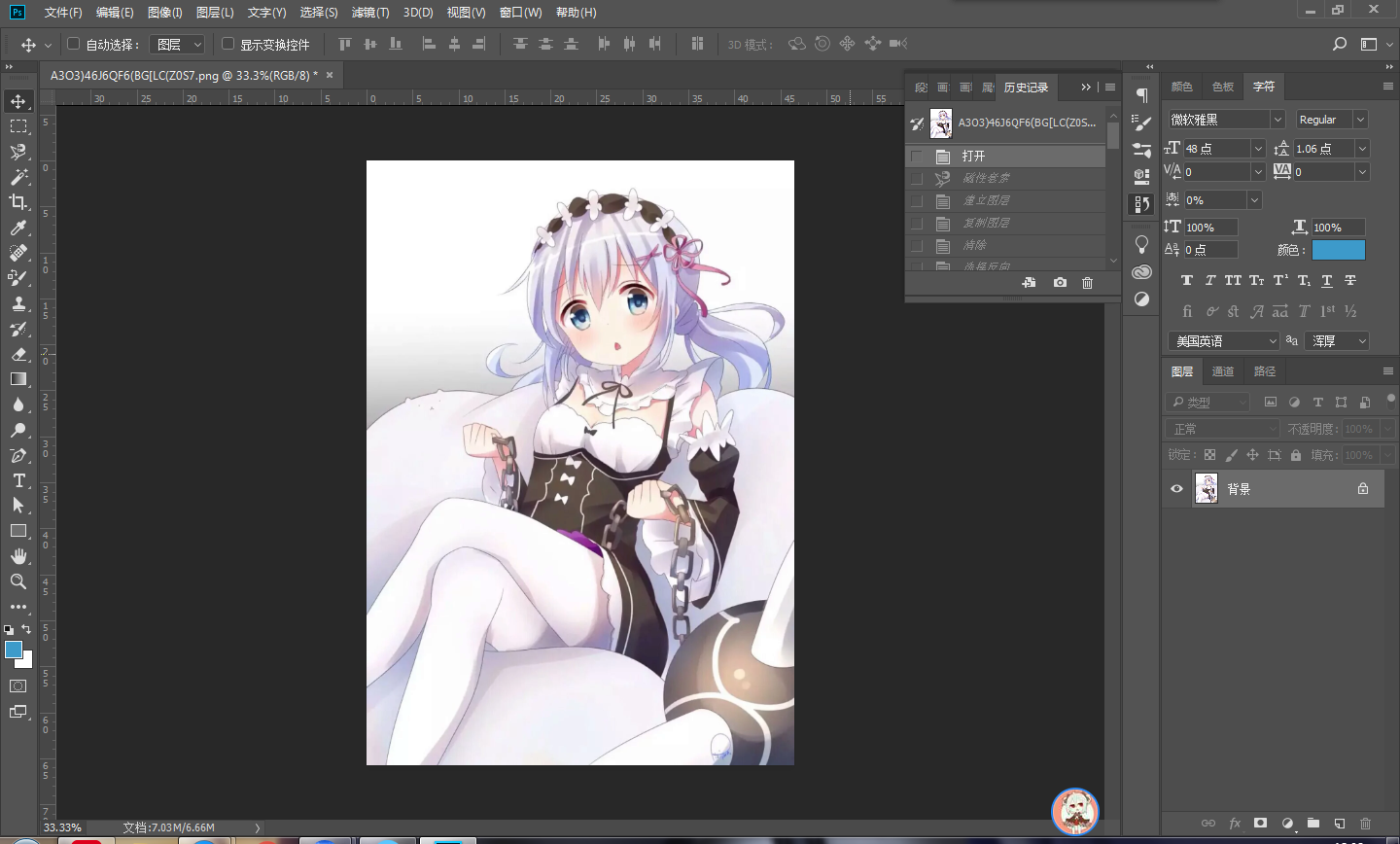The width and height of the screenshot is (1400, 844).
Task: Enable the Auto-Select checkbox
Action: point(73,44)
